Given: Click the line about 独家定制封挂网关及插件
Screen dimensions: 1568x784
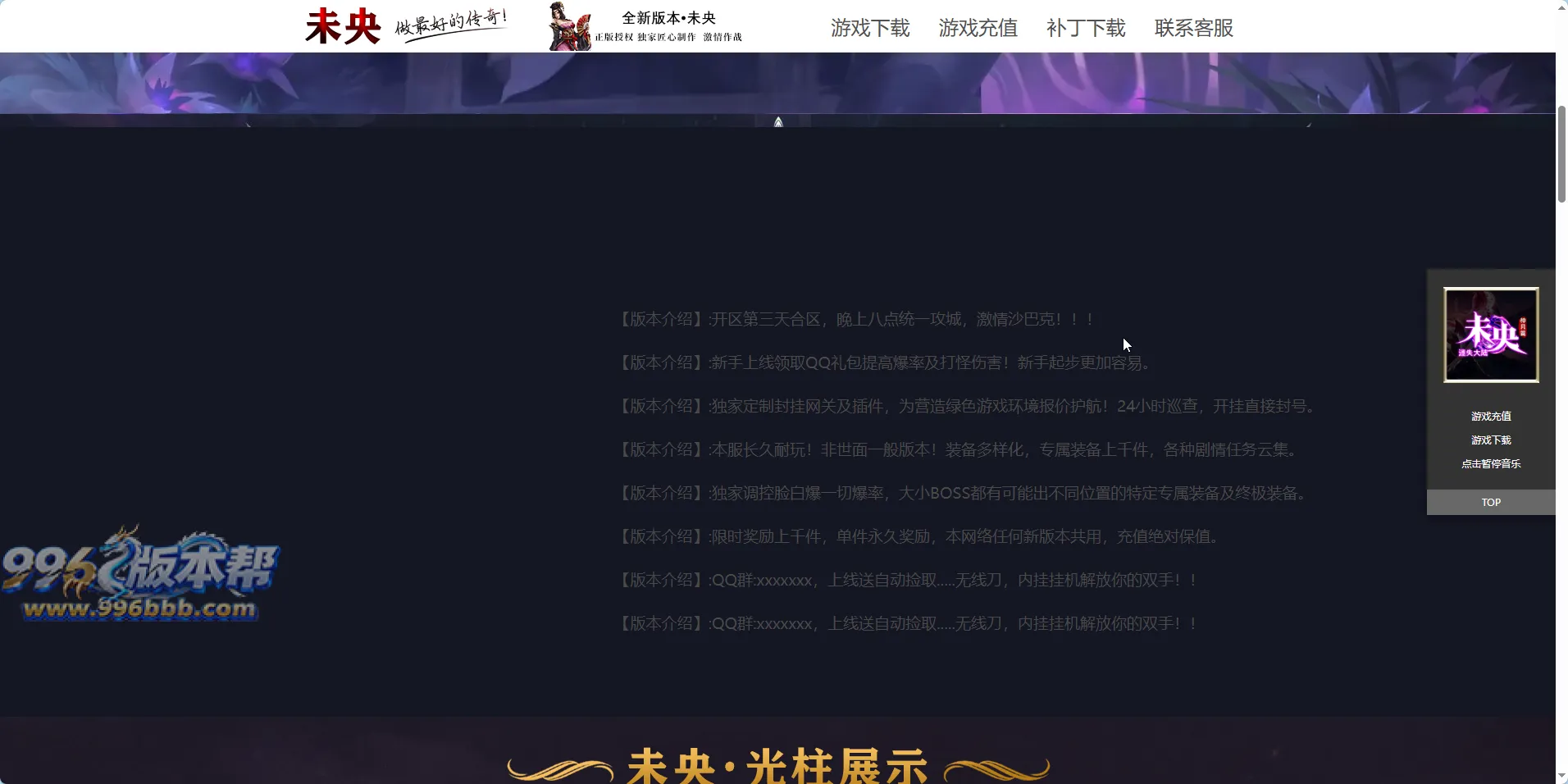Looking at the screenshot, I should pyautogui.click(x=968, y=406).
